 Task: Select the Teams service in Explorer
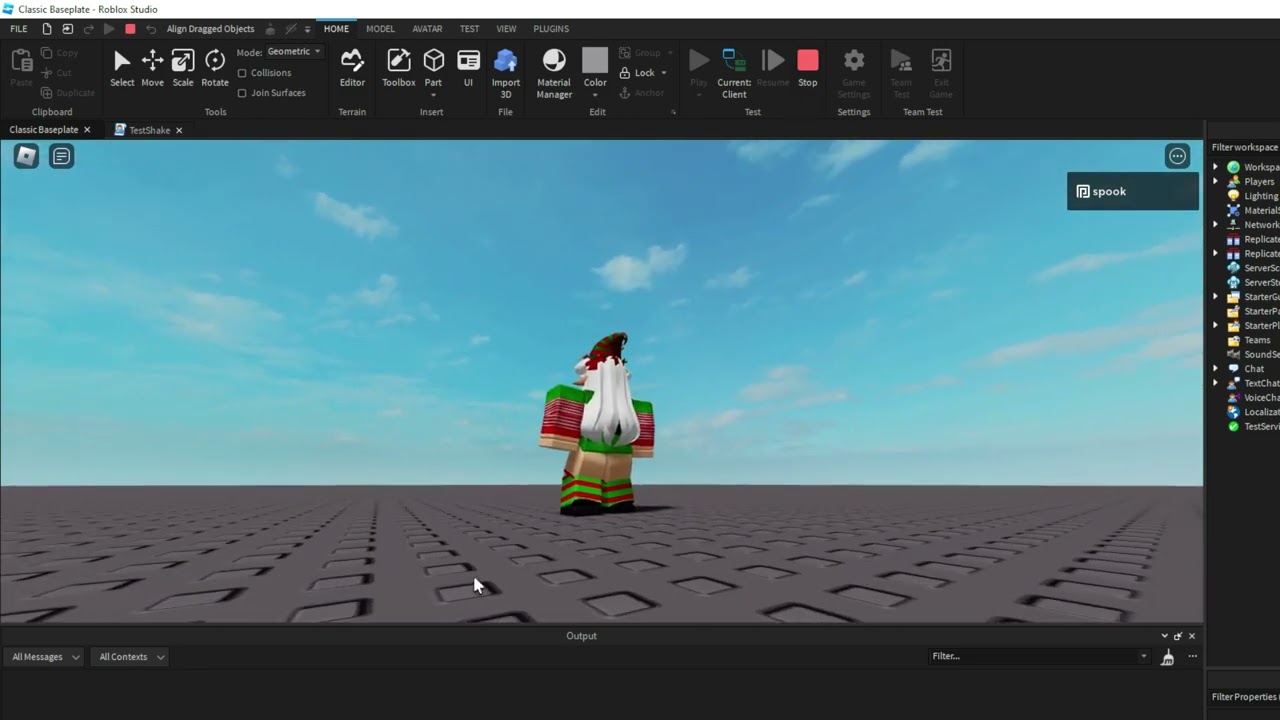click(x=1249, y=340)
